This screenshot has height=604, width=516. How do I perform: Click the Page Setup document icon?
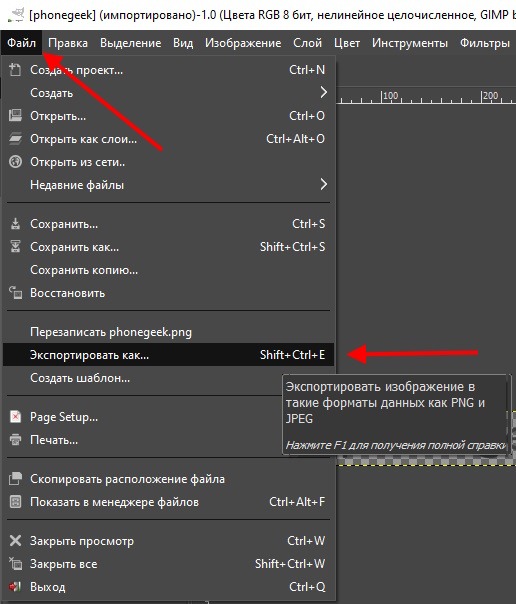point(15,416)
